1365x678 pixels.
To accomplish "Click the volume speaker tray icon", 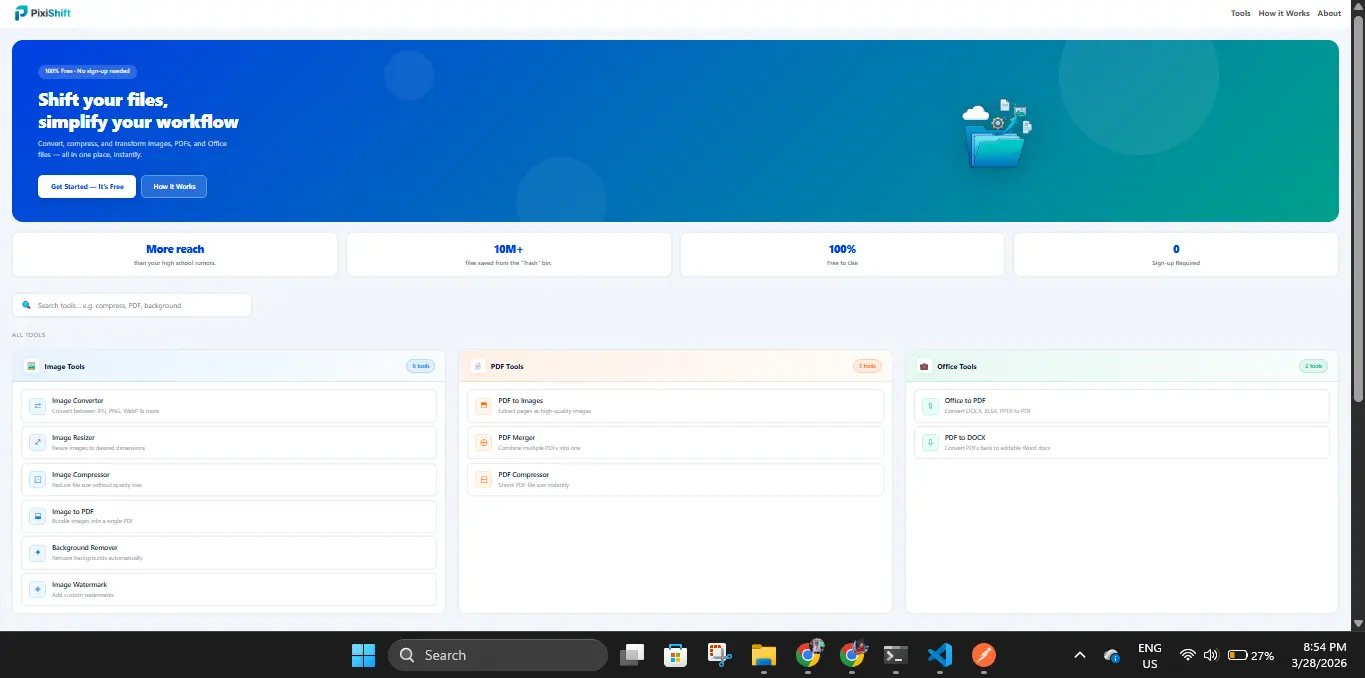I will 1210,655.
